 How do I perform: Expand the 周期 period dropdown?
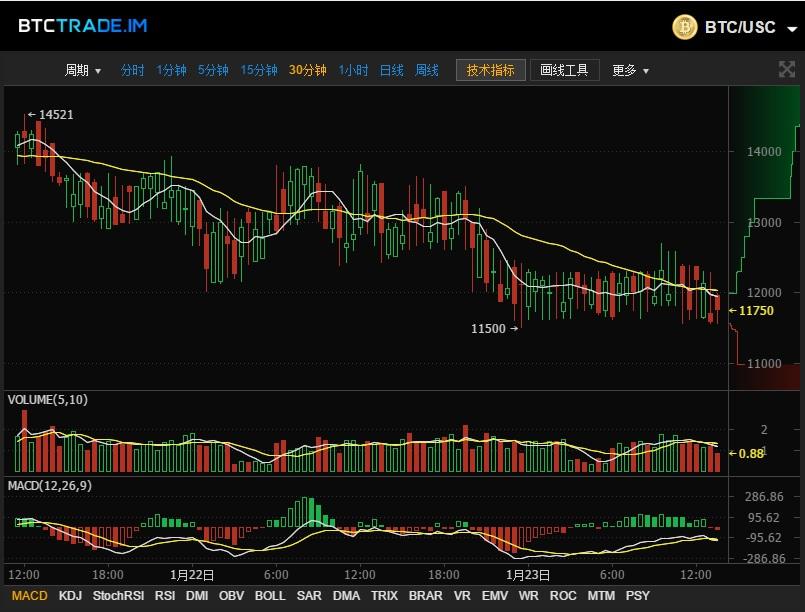82,70
